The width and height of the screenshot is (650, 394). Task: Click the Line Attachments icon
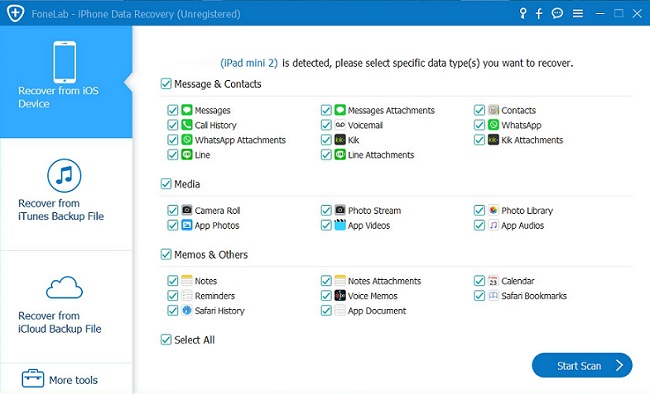340,154
